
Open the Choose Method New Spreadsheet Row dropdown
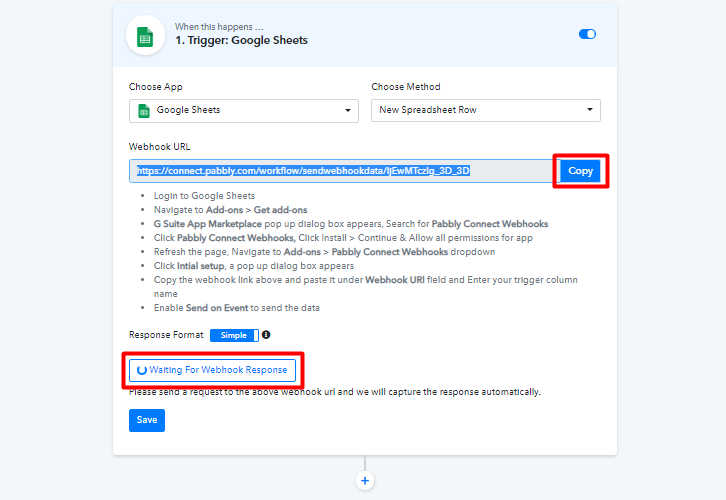pyautogui.click(x=486, y=110)
